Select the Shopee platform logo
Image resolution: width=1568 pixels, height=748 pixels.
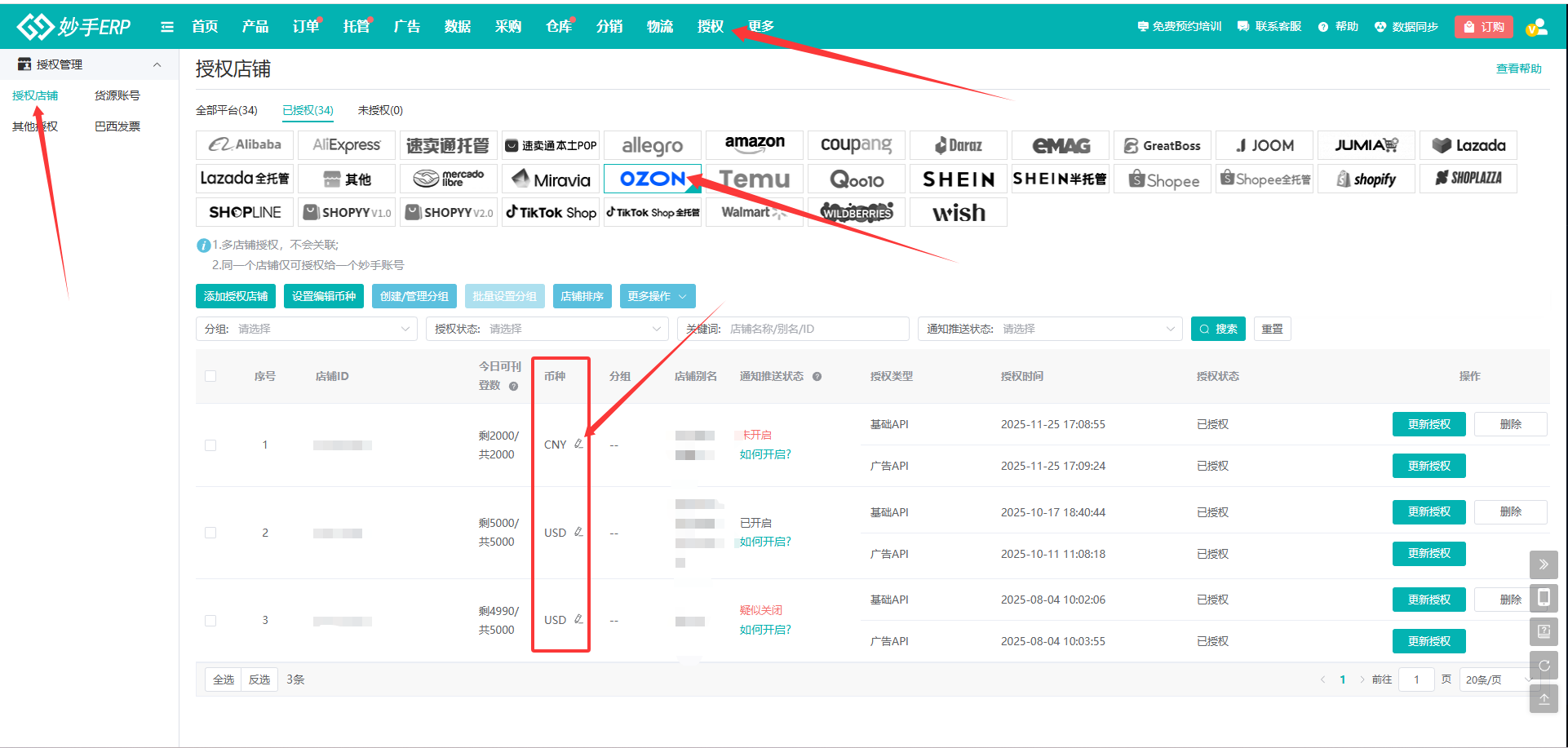point(1163,179)
